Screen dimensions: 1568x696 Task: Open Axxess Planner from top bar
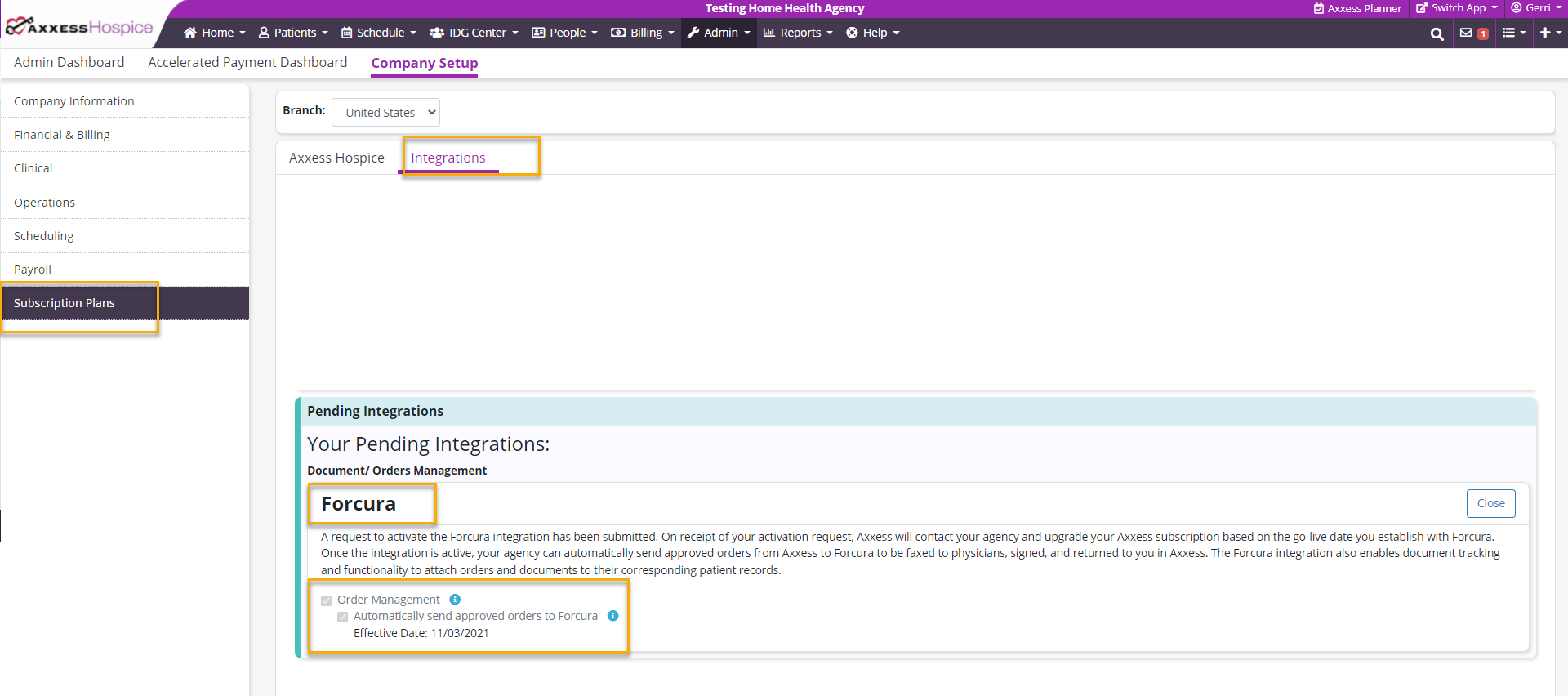point(1357,8)
